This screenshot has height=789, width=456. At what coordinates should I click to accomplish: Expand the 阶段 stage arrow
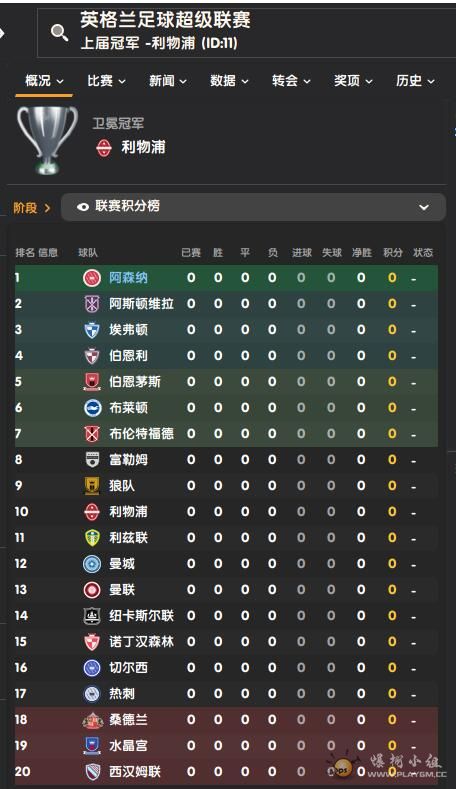pyautogui.click(x=47, y=207)
